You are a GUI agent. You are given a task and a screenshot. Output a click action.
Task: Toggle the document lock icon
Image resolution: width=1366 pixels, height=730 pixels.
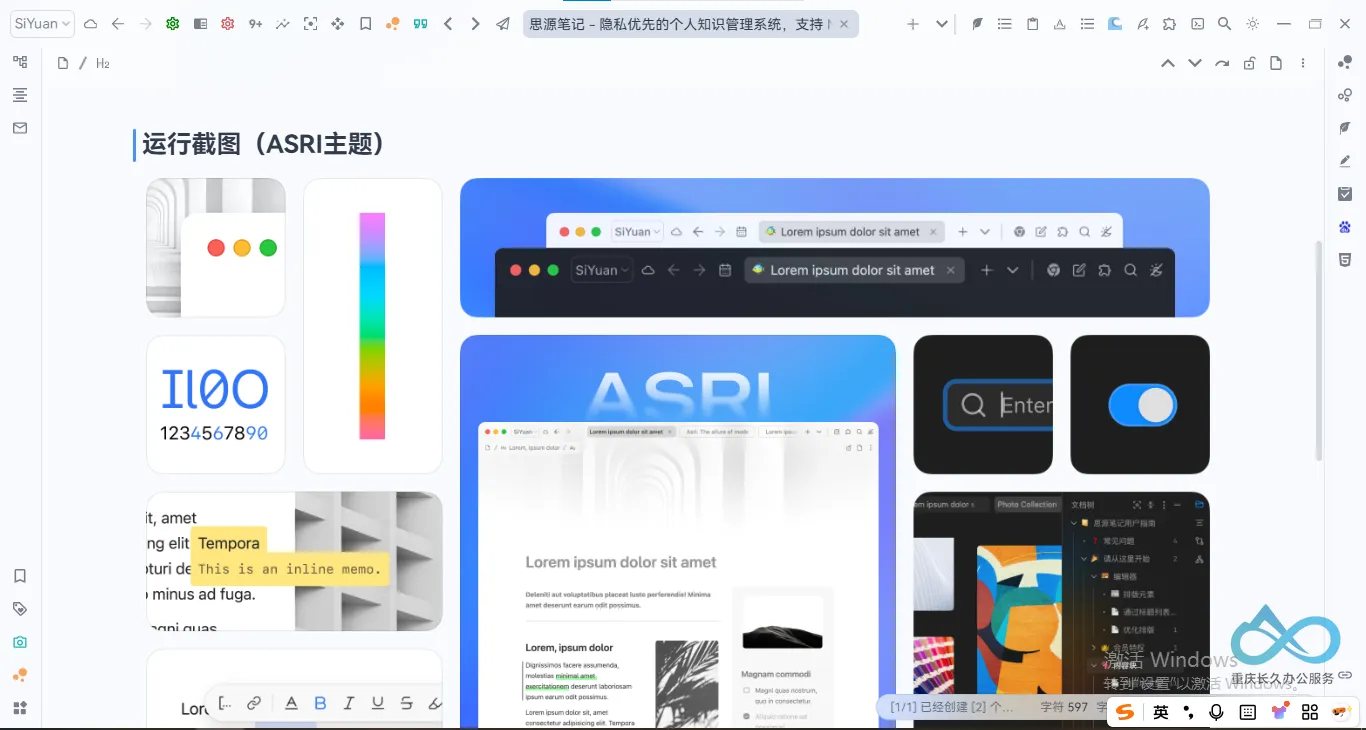(1249, 63)
